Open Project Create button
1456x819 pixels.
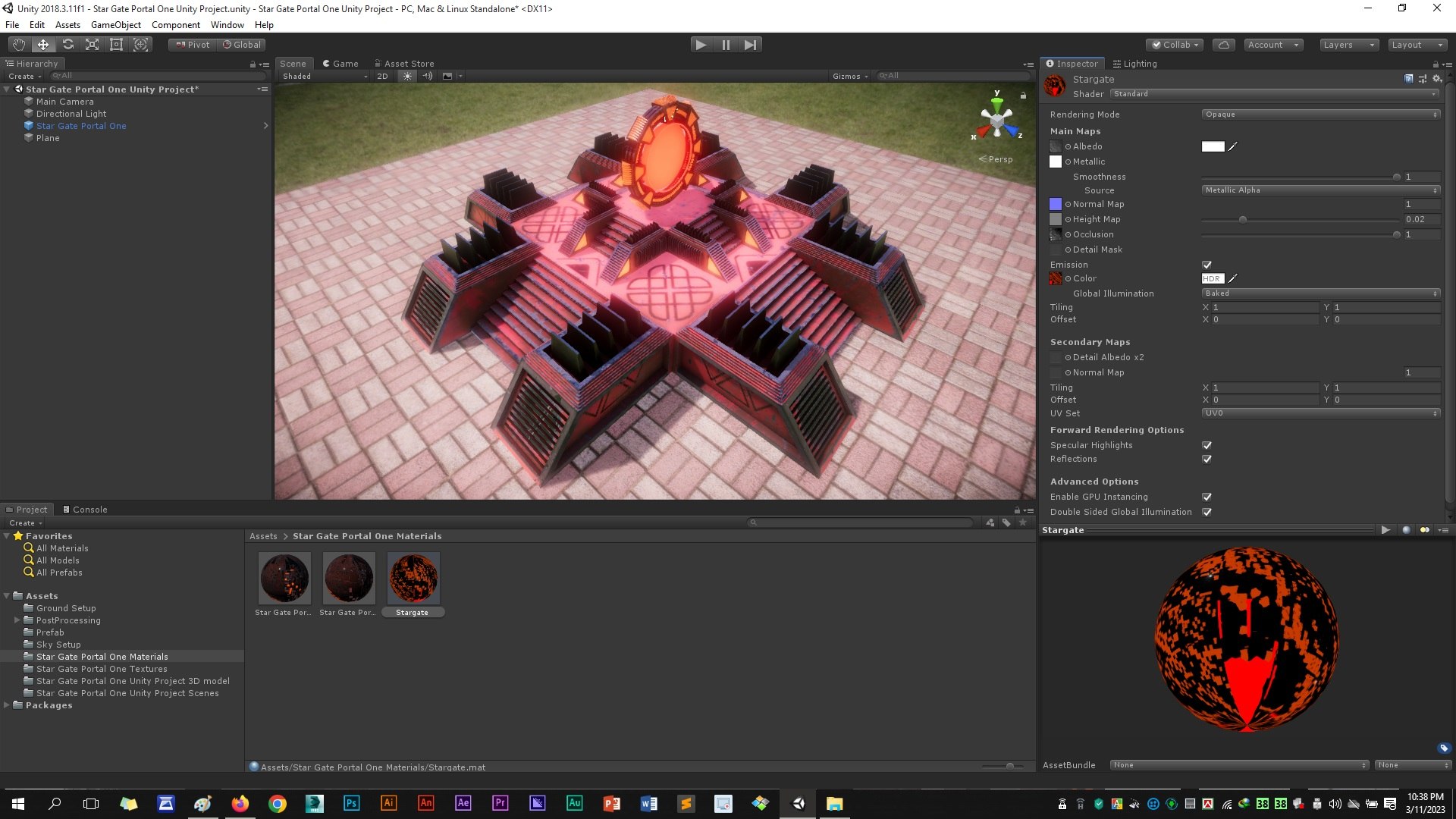click(25, 523)
